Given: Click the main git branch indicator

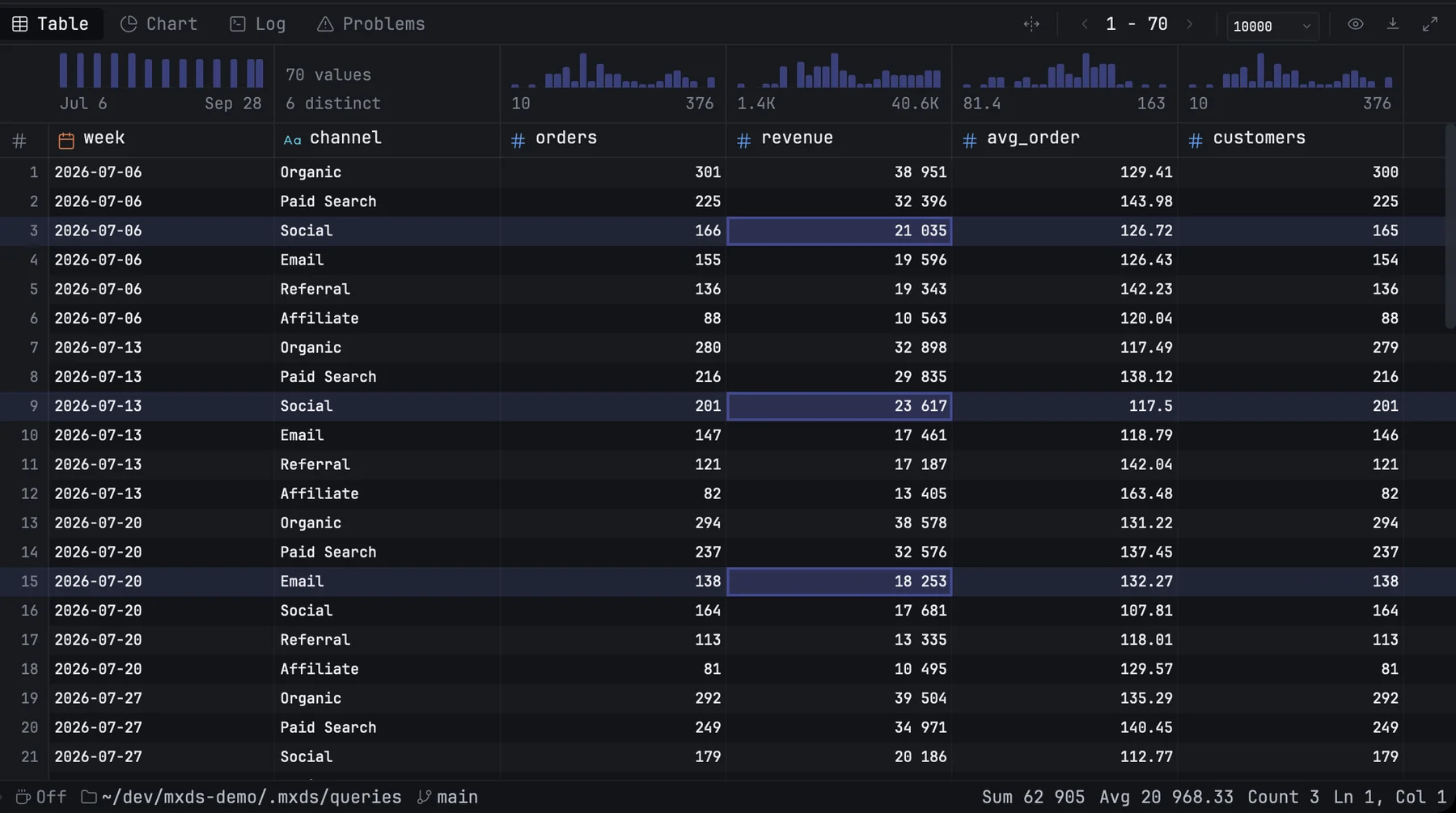Looking at the screenshot, I should point(447,798).
